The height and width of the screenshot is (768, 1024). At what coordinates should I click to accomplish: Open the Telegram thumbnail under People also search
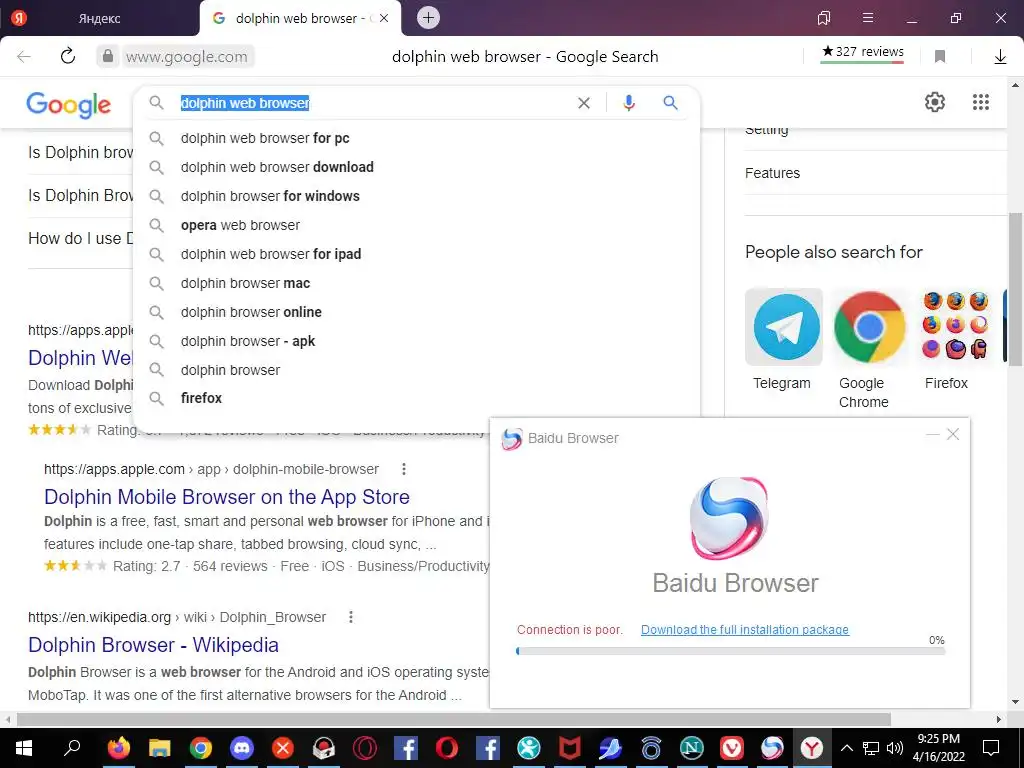[784, 327]
